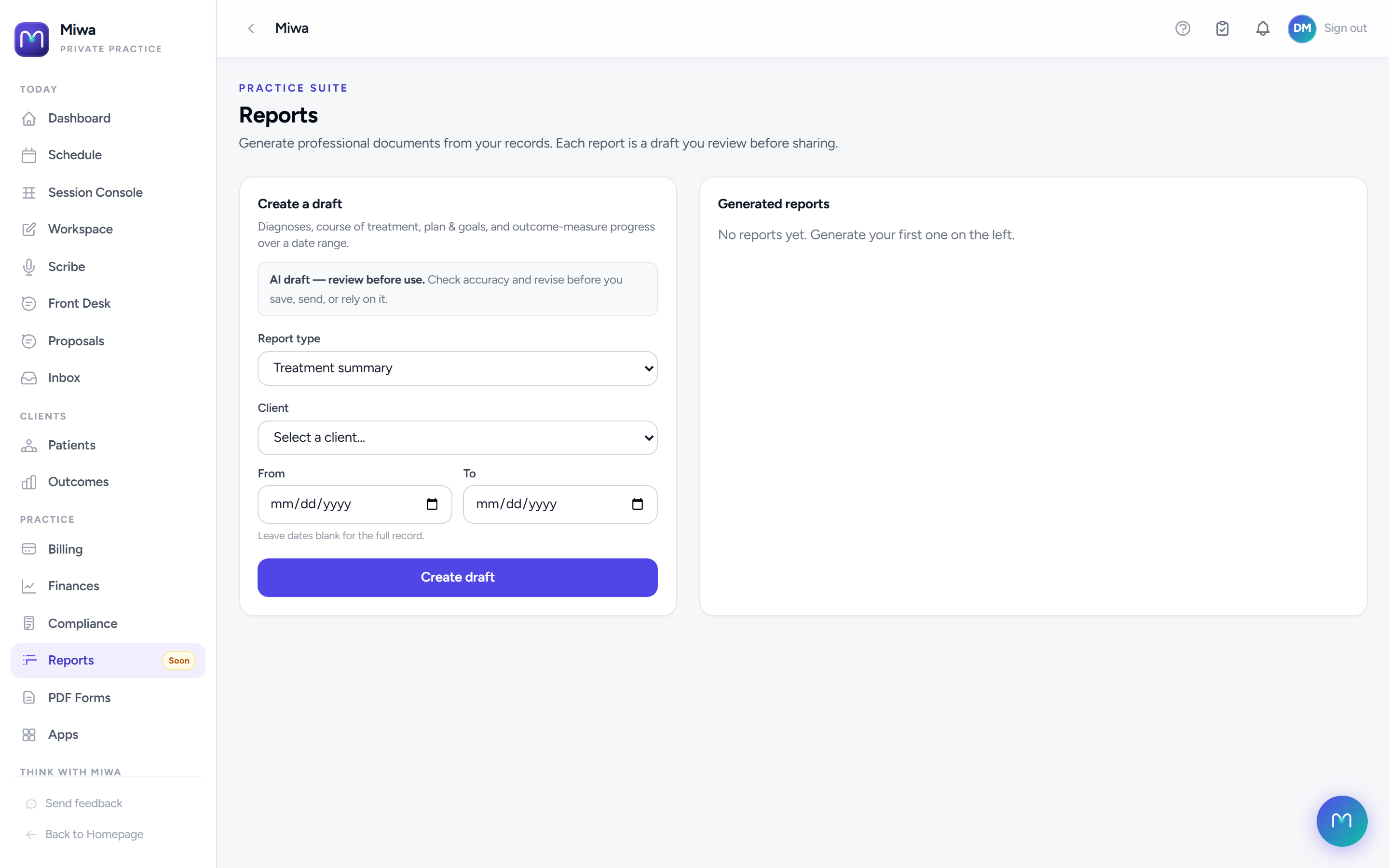Sign out of the account
1389x868 pixels.
pyautogui.click(x=1345, y=28)
